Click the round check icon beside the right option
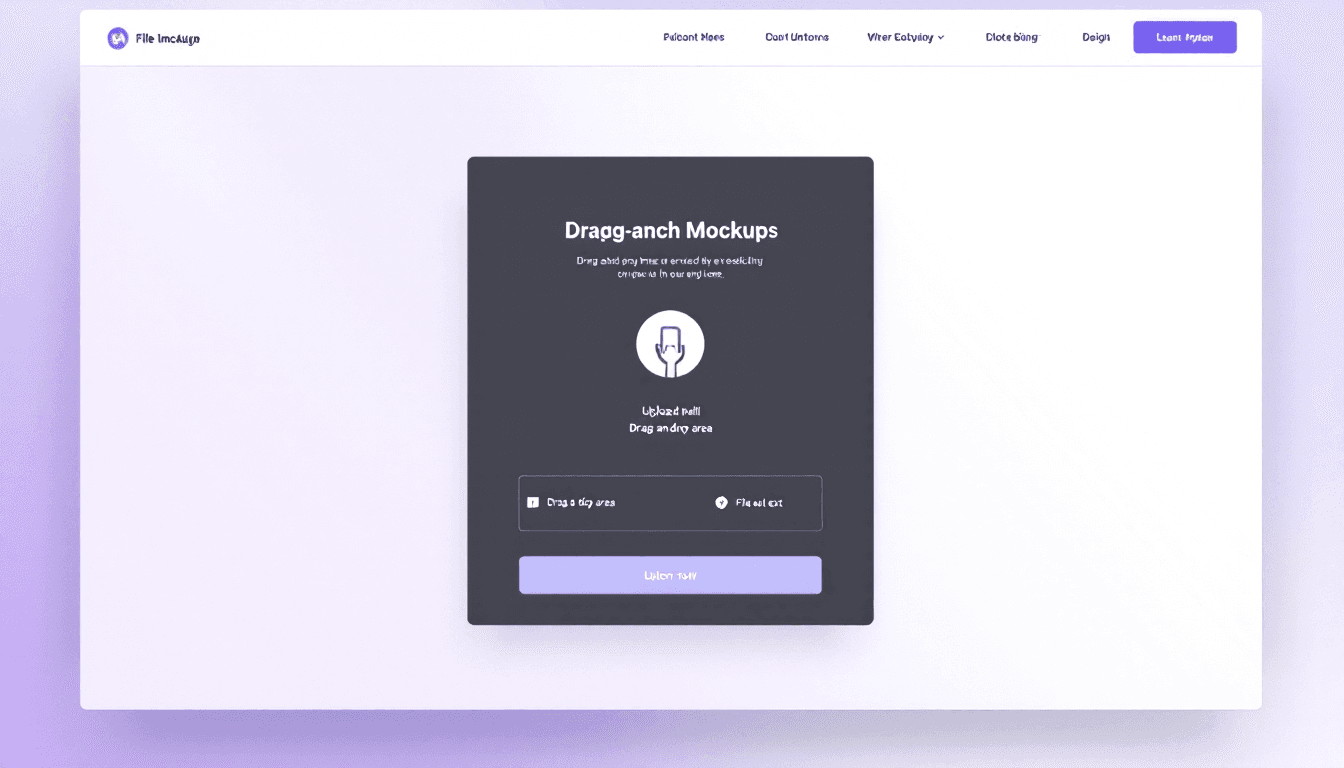This screenshot has width=1344, height=768. pos(721,502)
